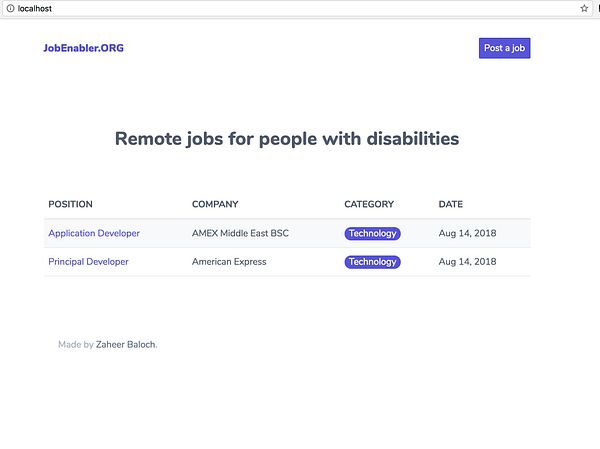Viewport: 600px width, 449px height.
Task: Click Technology tag in Application Developer row
Action: tap(372, 233)
